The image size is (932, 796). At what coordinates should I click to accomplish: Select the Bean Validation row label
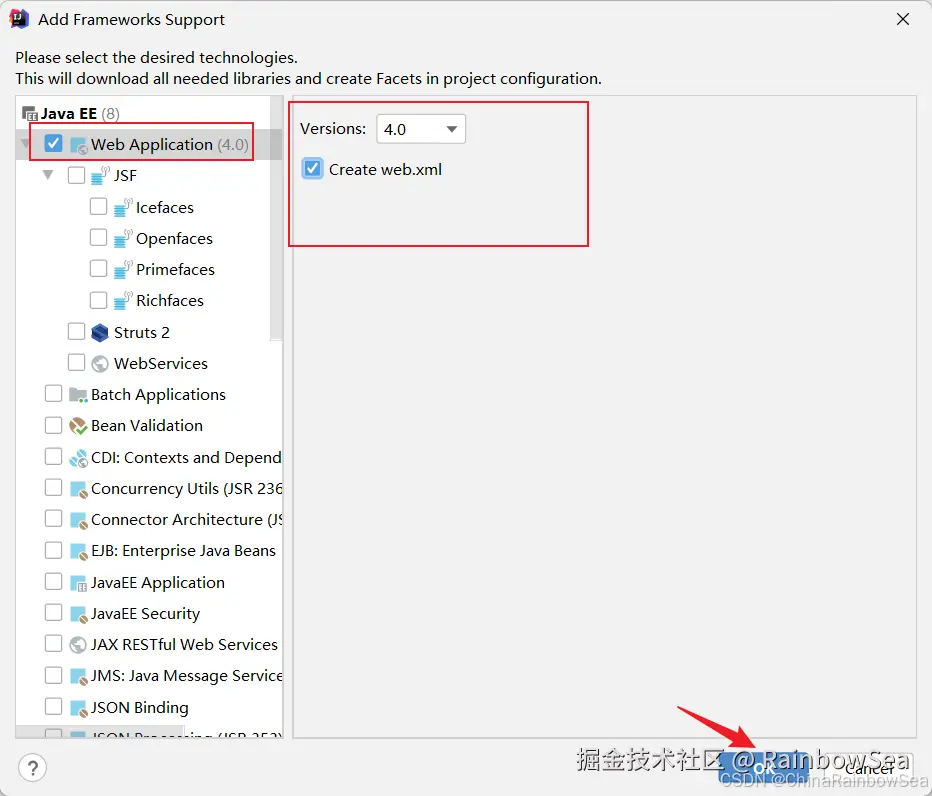[x=147, y=426]
